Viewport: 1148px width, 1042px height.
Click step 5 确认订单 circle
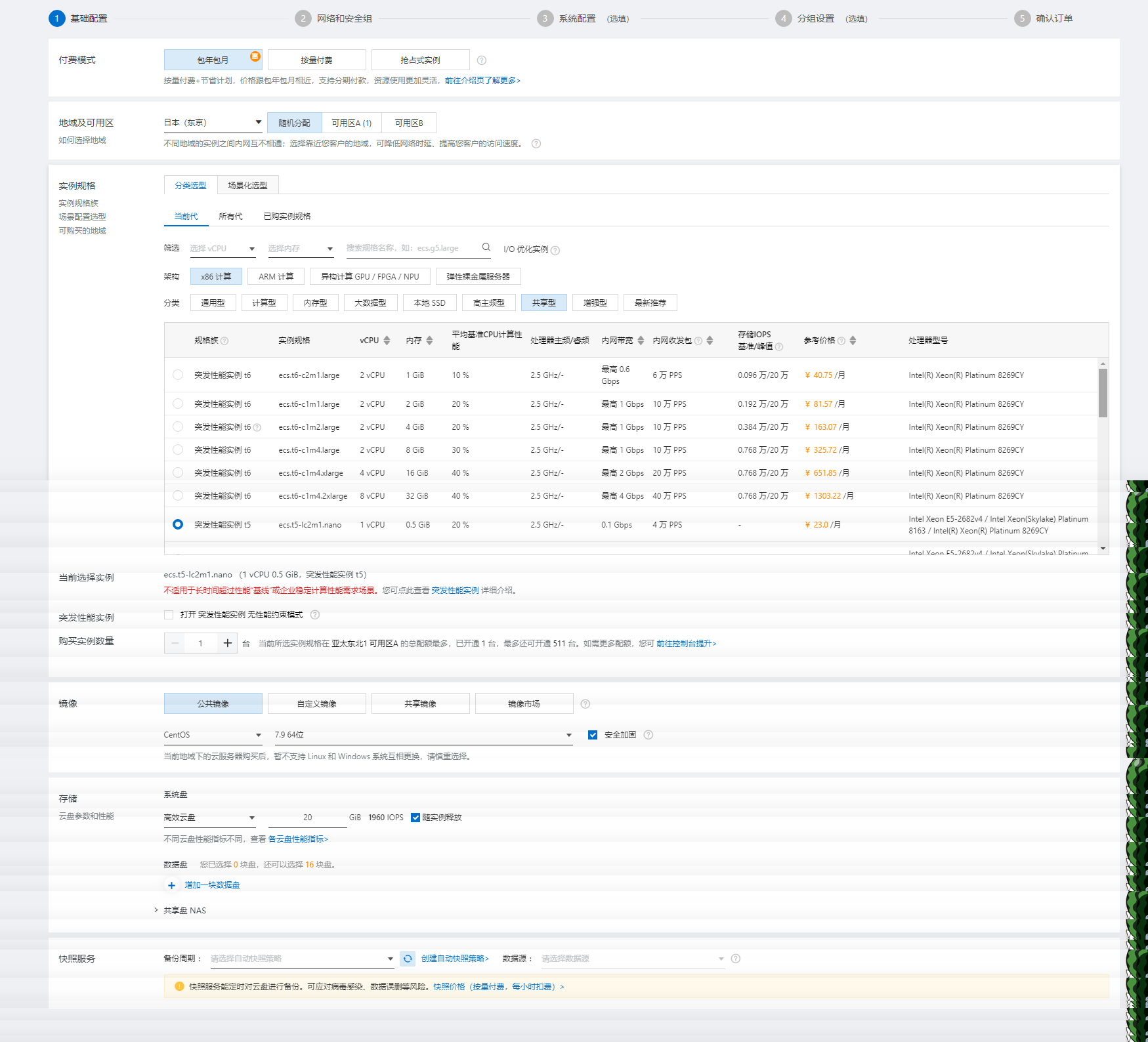point(1022,18)
